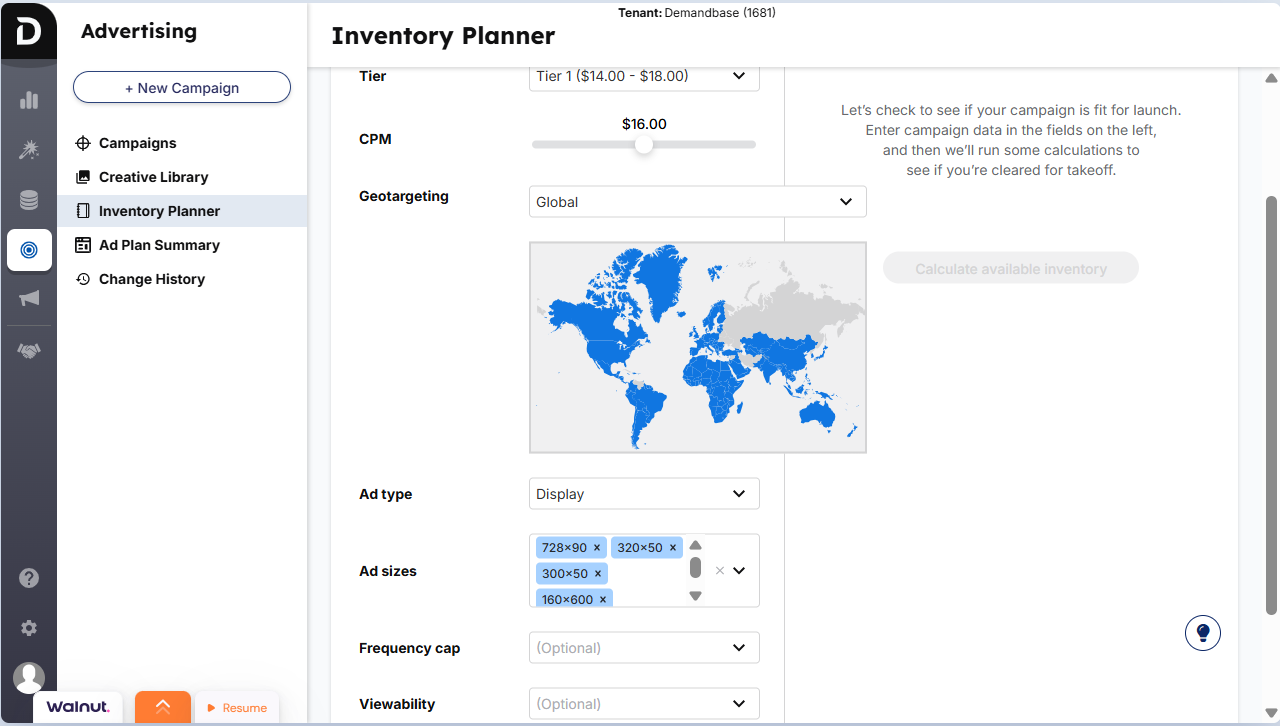Click the New Campaign button

point(181,87)
